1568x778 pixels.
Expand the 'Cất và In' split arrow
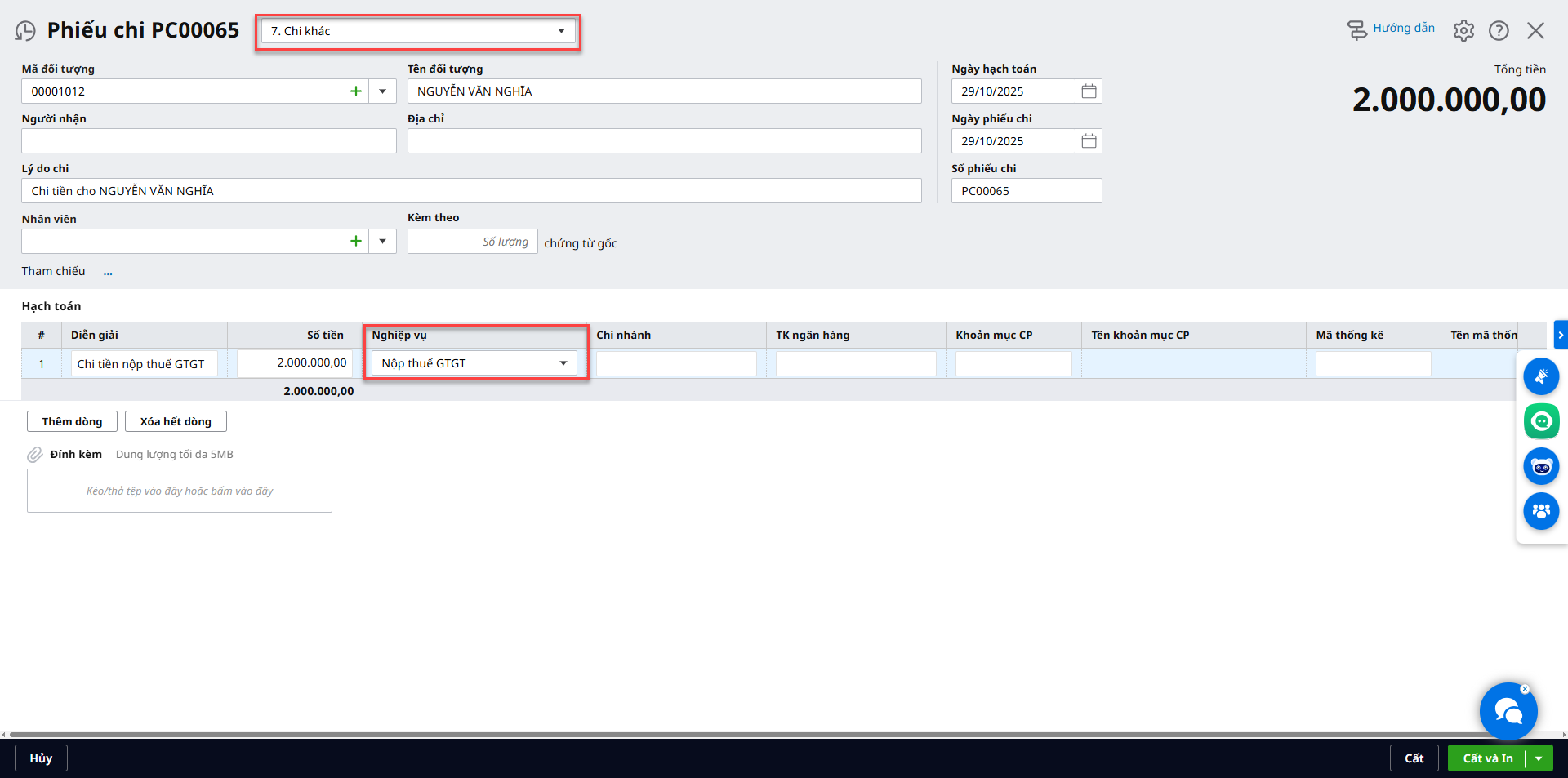click(1539, 758)
